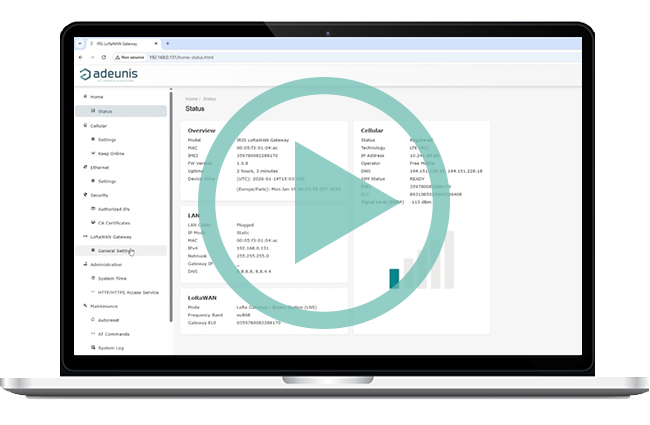The height and width of the screenshot is (425, 650).
Task: Click the Overview card heading
Action: pyautogui.click(x=201, y=131)
